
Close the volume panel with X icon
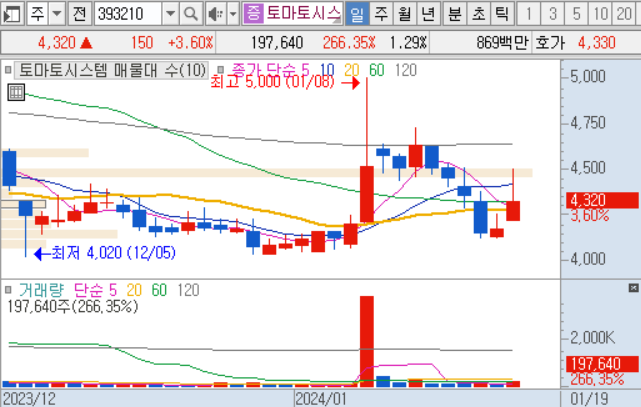pyautogui.click(x=633, y=288)
